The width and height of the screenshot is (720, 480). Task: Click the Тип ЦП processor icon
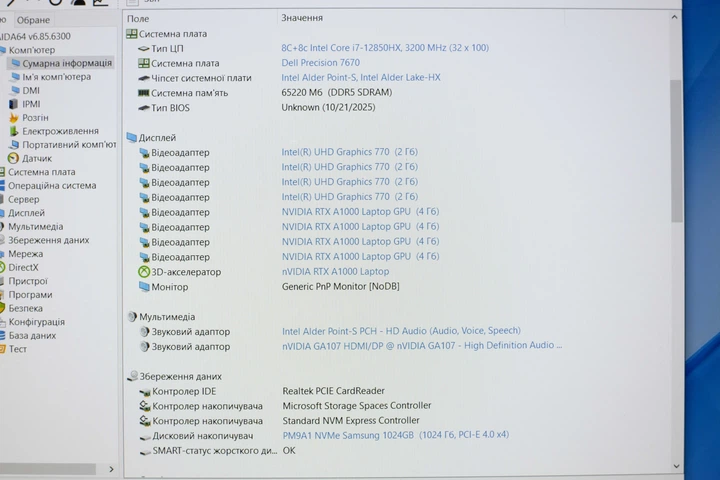pos(144,48)
